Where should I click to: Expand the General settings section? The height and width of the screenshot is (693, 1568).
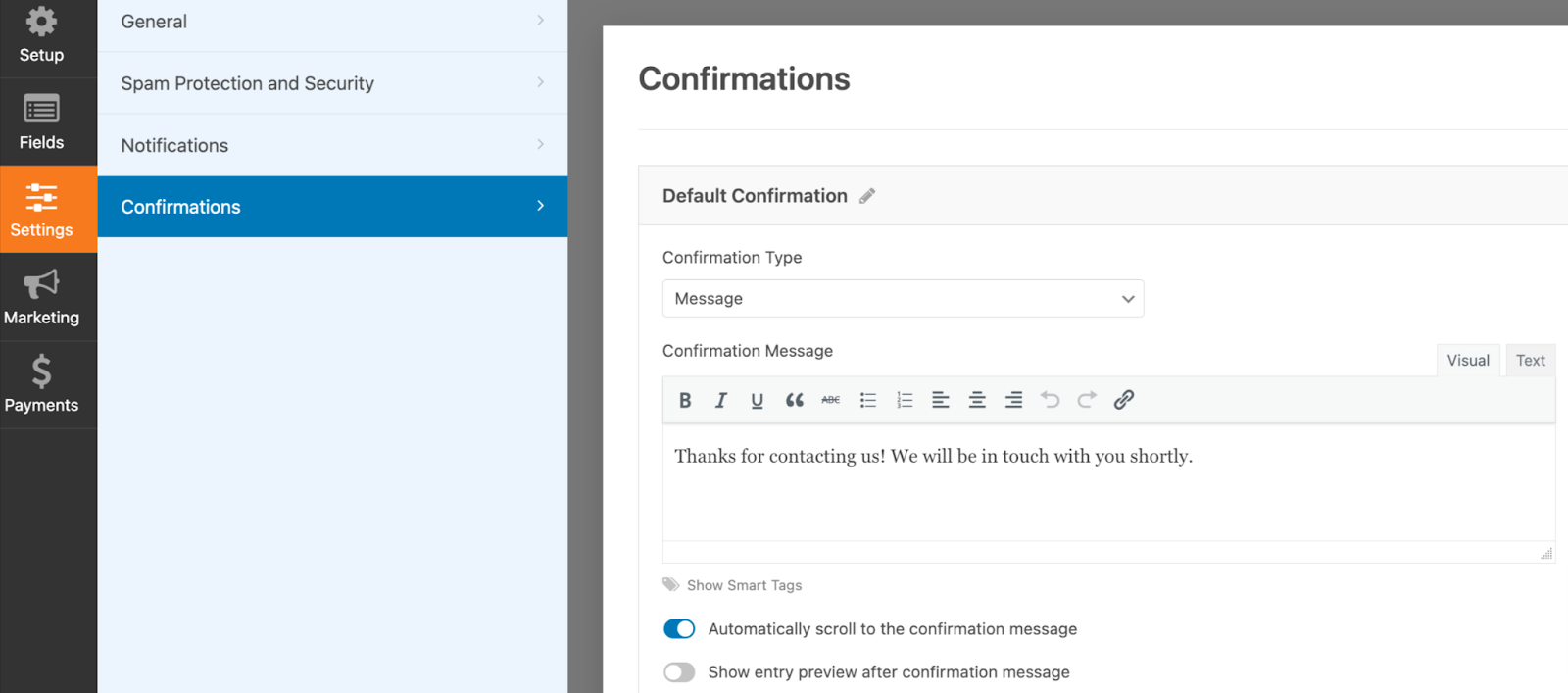pyautogui.click(x=332, y=22)
